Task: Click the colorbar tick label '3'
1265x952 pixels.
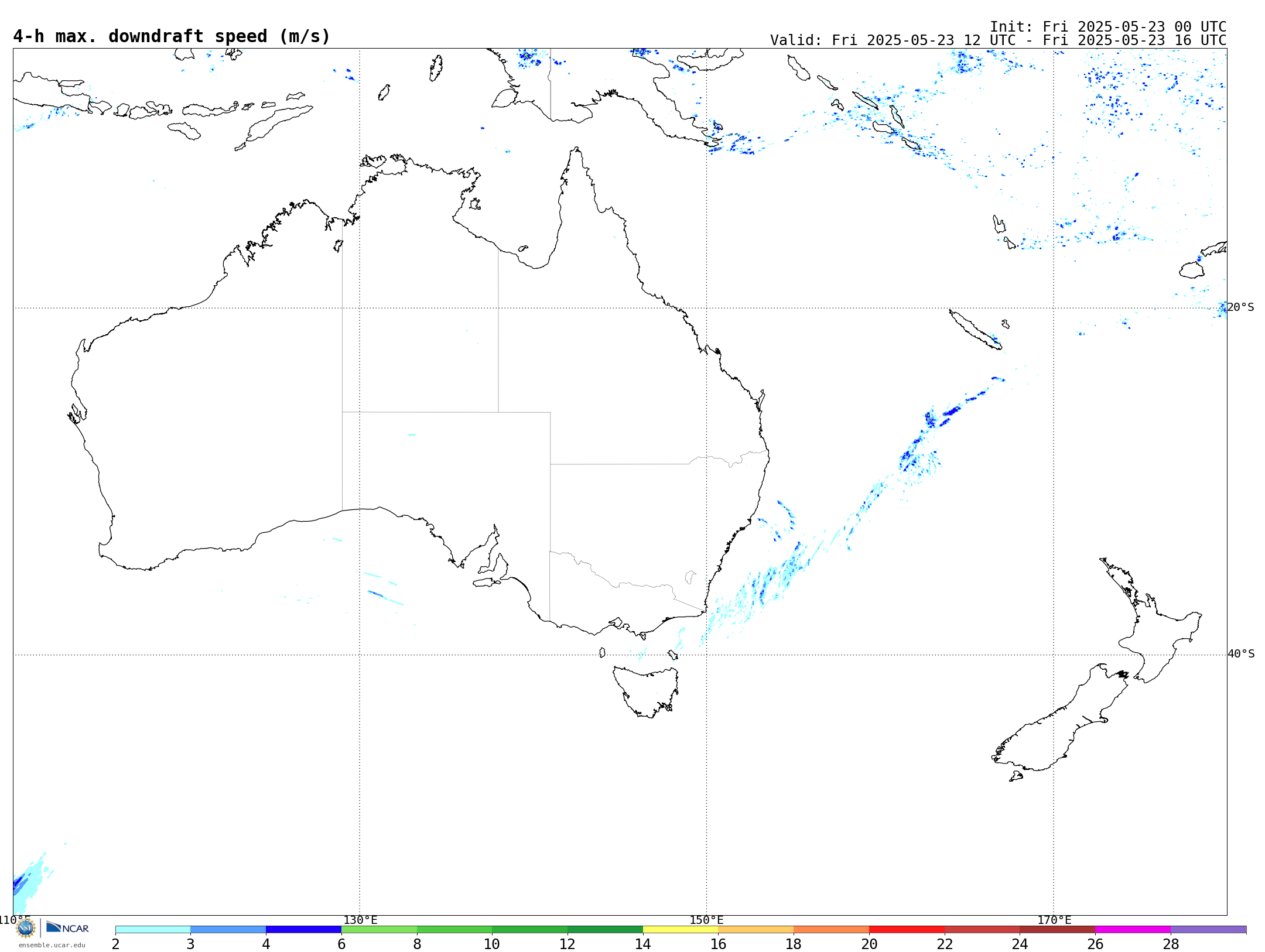Action: click(x=190, y=944)
